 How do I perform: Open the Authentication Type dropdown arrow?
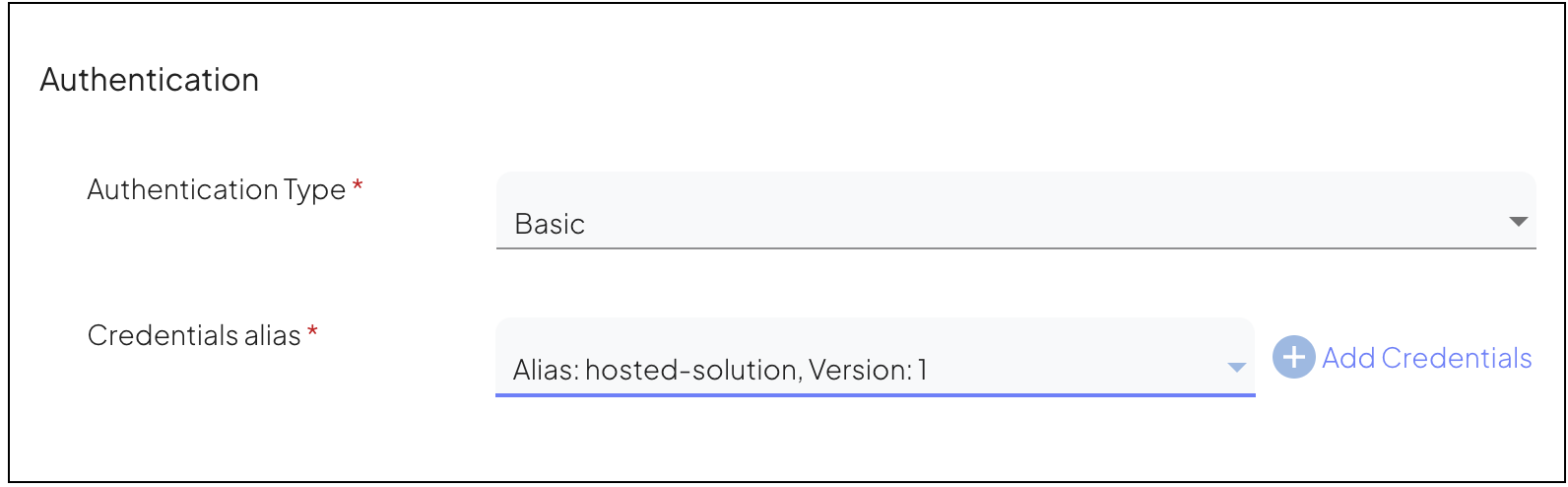tap(1518, 222)
